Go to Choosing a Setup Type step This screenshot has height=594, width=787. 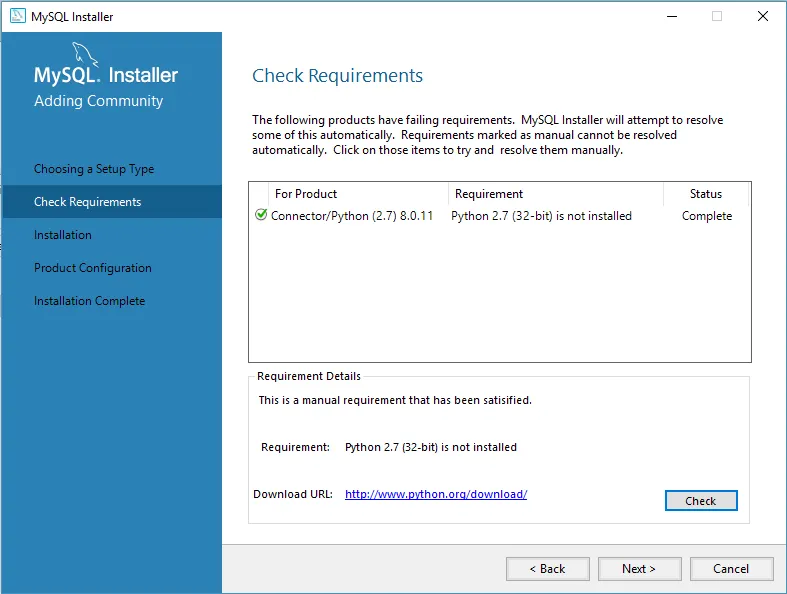pos(94,169)
